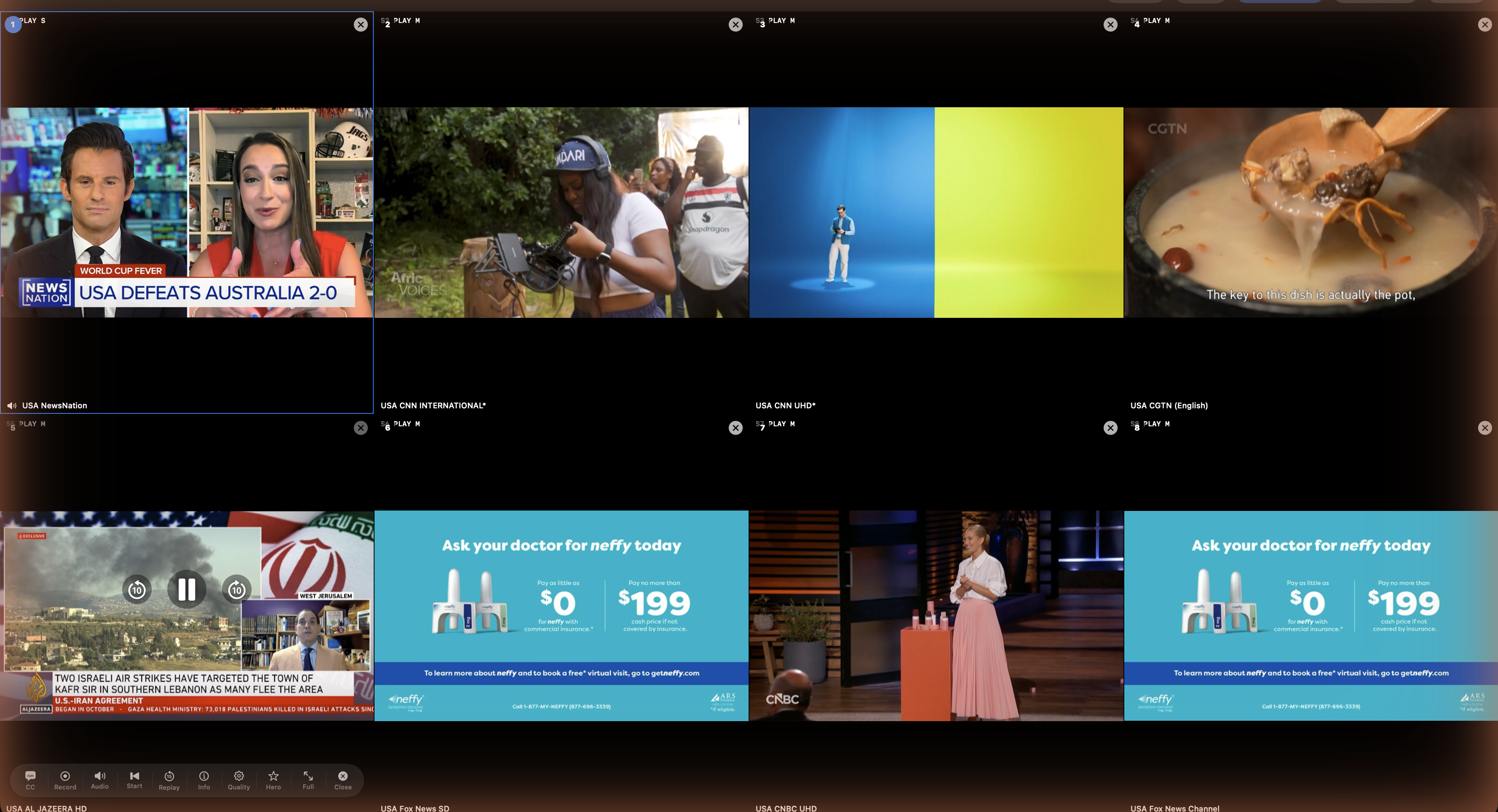Select the neffy ad video on Fox News SD
Image resolution: width=1498 pixels, height=812 pixels.
click(561, 615)
